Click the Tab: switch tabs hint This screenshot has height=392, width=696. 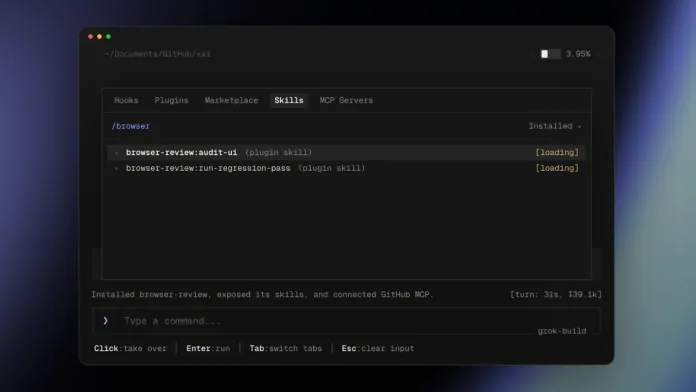pyautogui.click(x=285, y=348)
